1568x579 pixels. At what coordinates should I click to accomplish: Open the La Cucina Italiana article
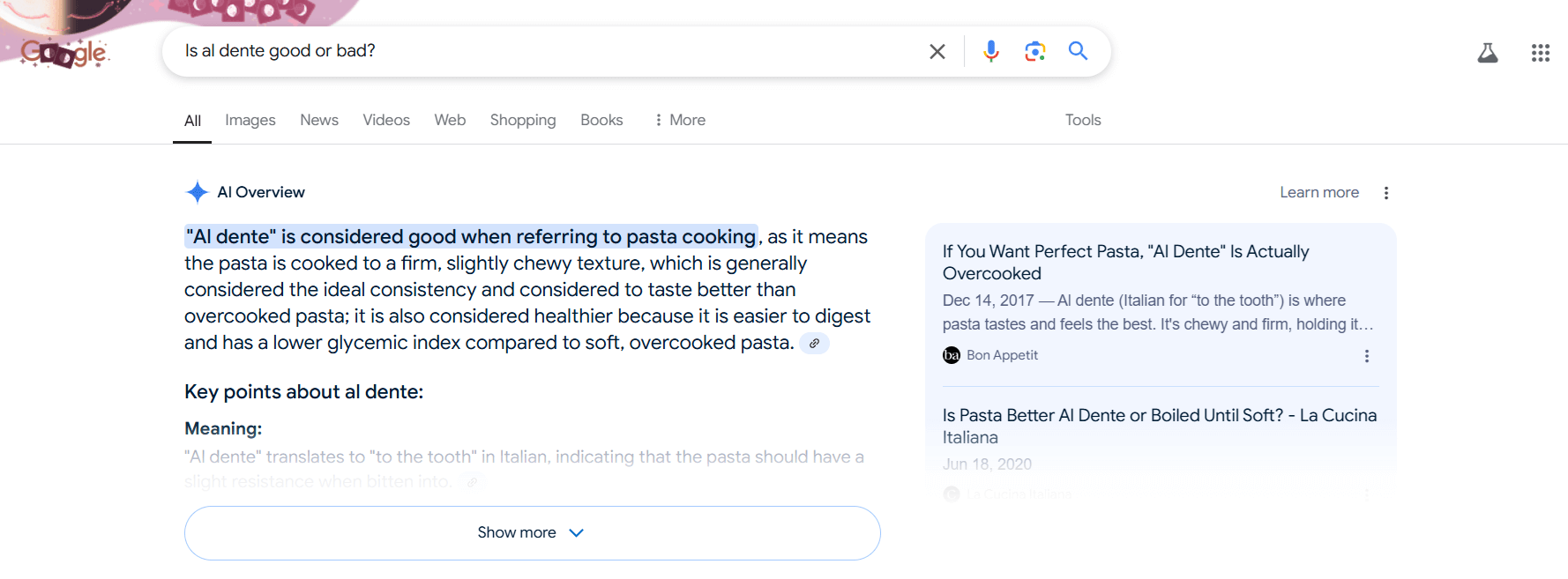1159,426
